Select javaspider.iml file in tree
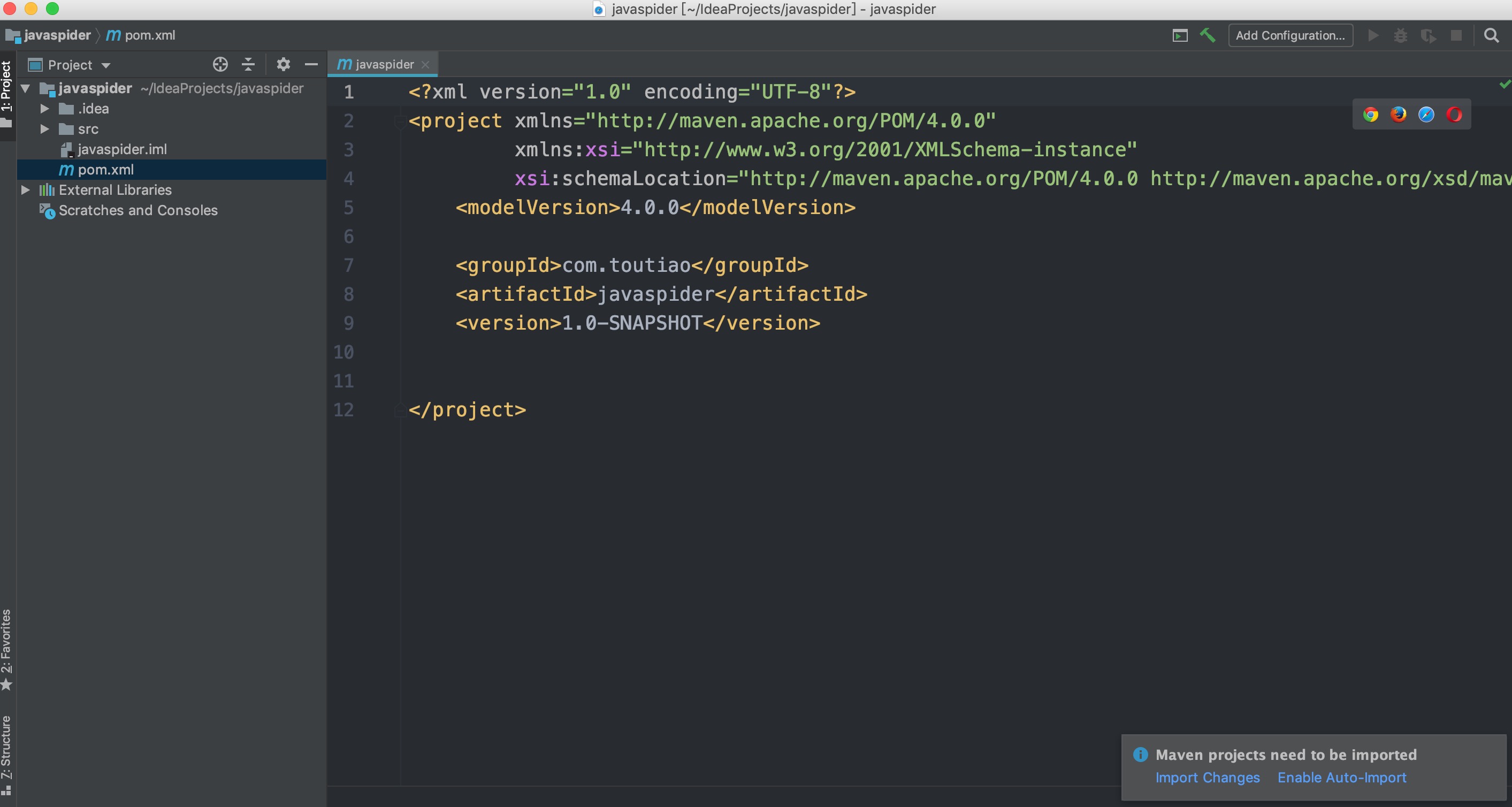The height and width of the screenshot is (807, 1512). click(x=122, y=149)
